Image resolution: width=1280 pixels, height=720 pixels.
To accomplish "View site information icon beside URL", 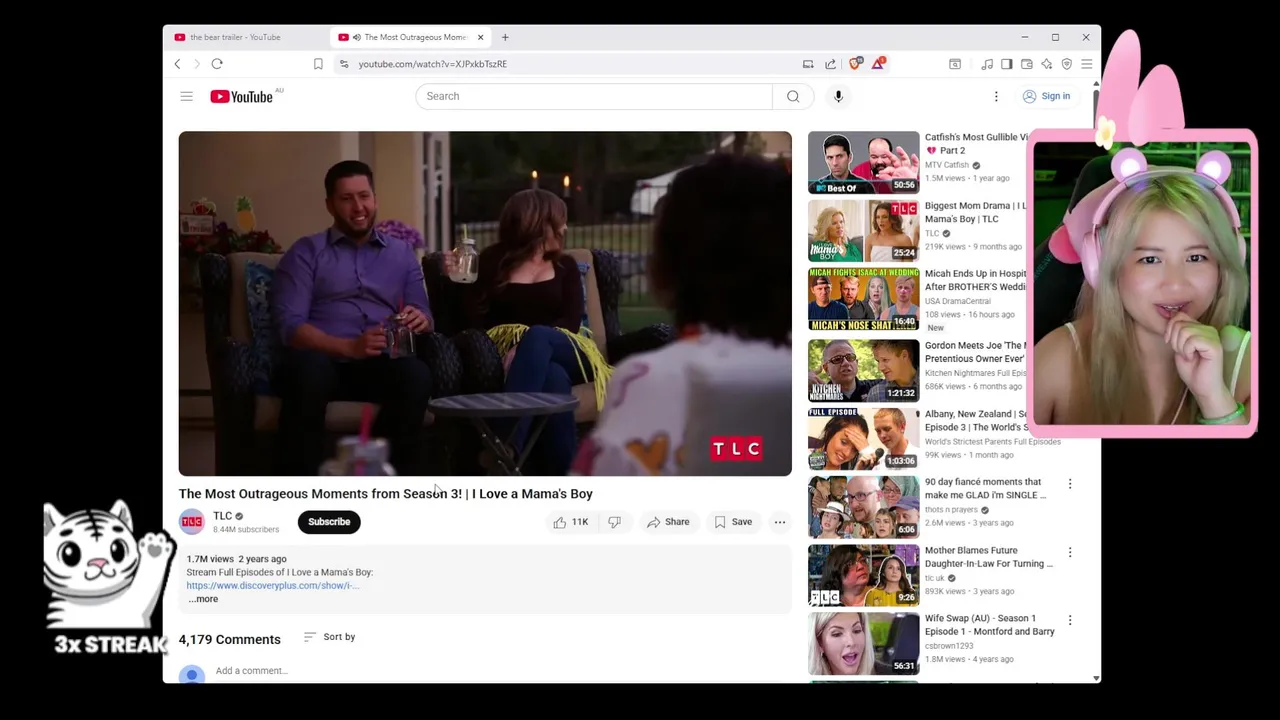I will (x=344, y=64).
